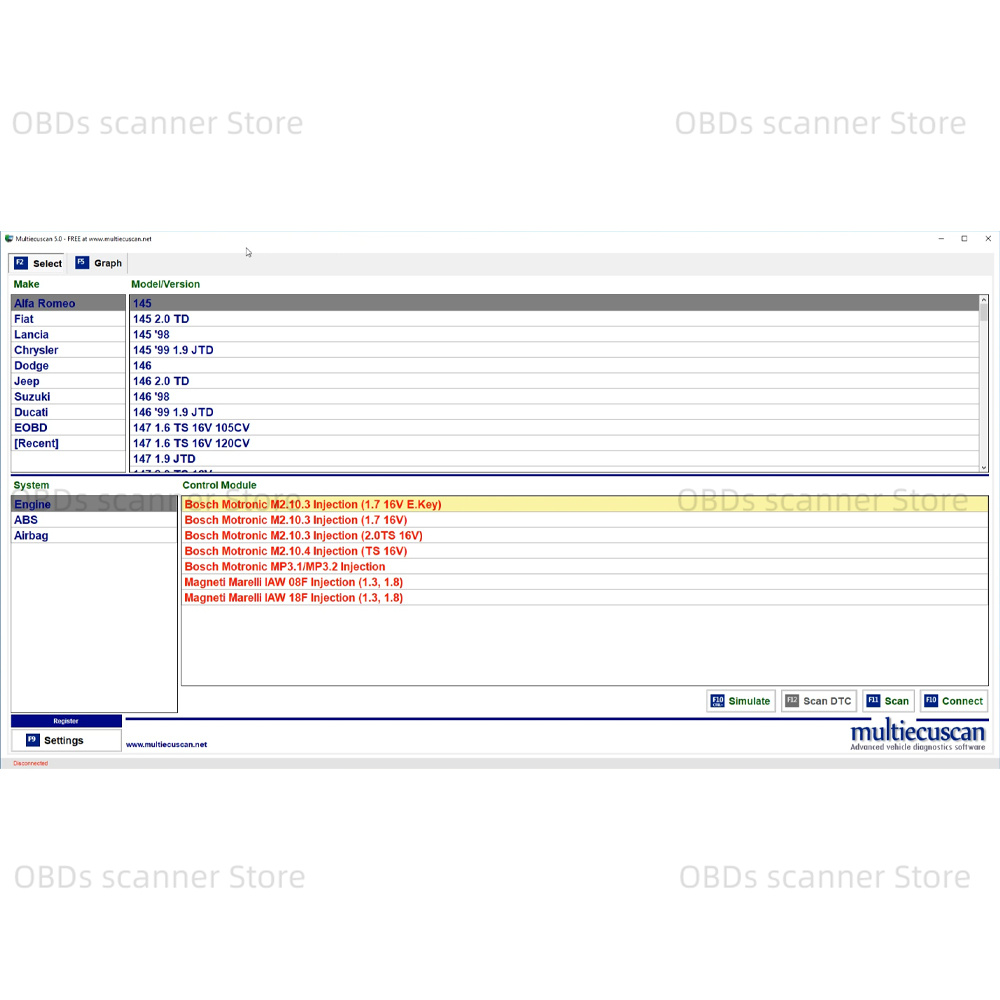Click the Scan DTC button

[819, 701]
